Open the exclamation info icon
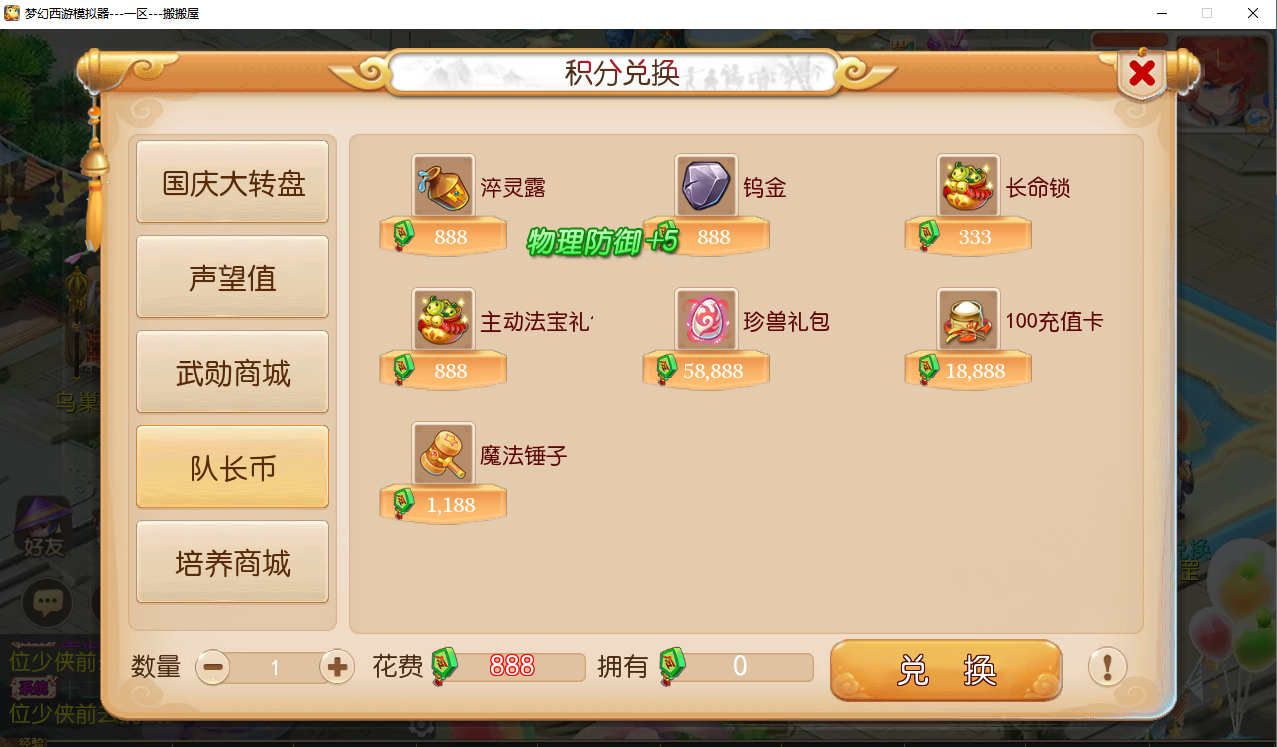The height and width of the screenshot is (747, 1277). (1107, 666)
